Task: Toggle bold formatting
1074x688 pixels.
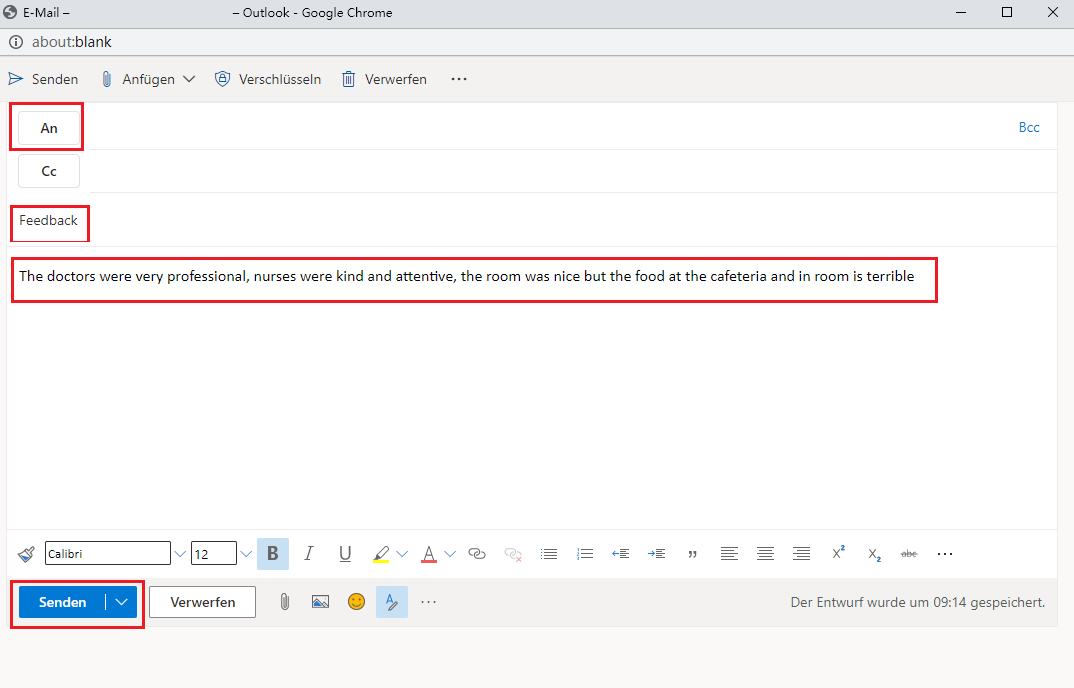Action: [x=272, y=554]
